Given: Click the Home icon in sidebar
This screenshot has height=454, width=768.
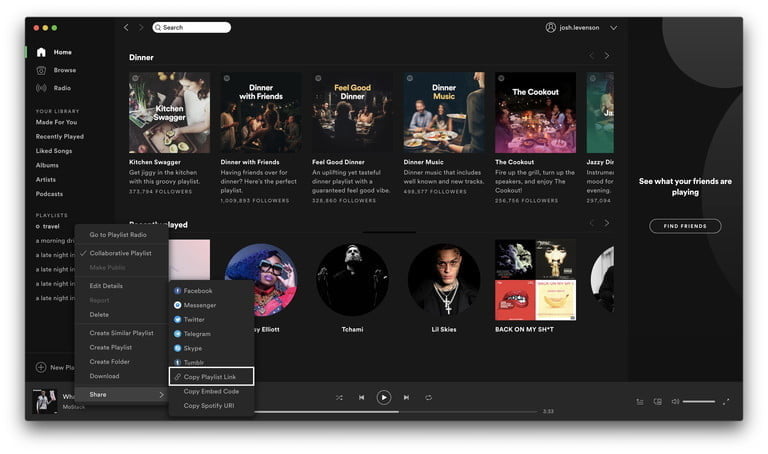Looking at the screenshot, I should [41, 52].
